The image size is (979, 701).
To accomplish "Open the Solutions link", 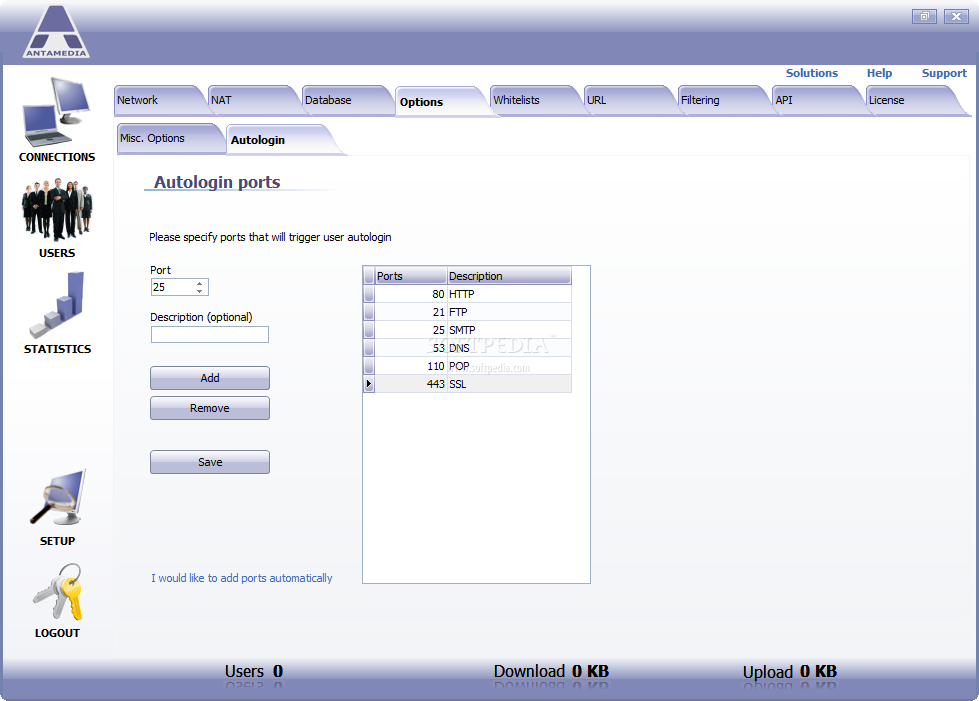I will pyautogui.click(x=812, y=73).
